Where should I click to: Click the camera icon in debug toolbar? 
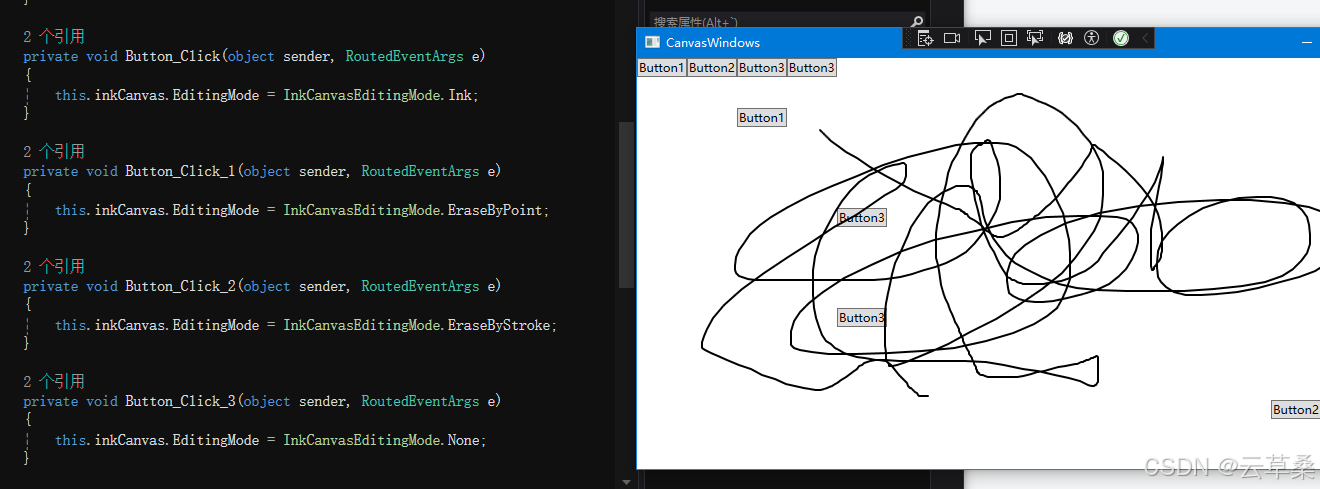coord(952,38)
